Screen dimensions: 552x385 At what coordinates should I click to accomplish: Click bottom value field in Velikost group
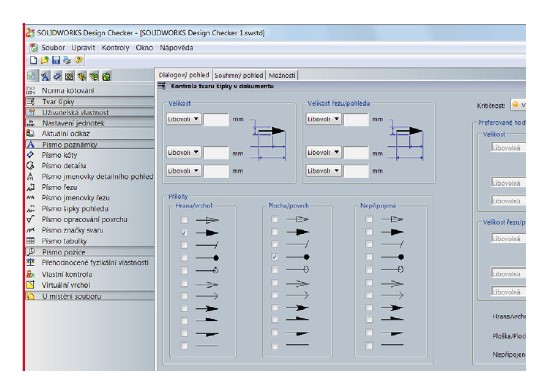[216, 171]
